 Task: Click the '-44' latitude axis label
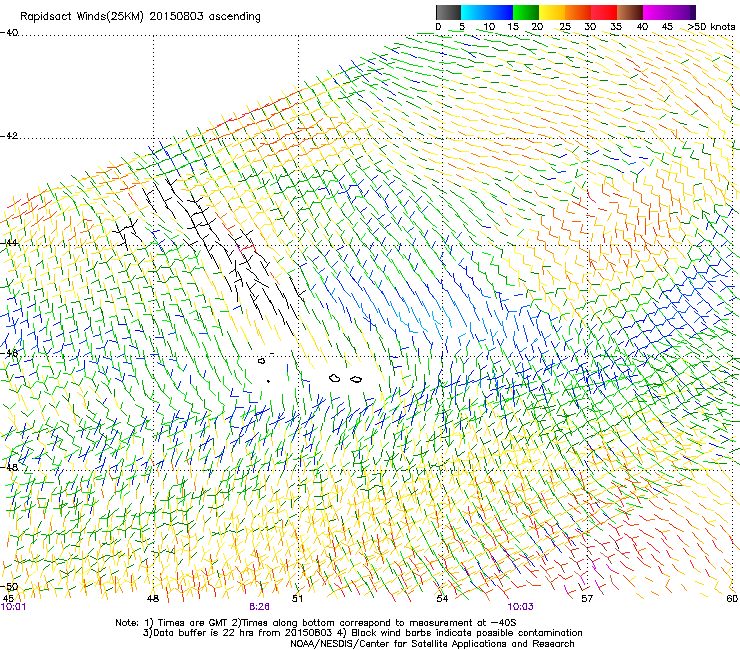pyautogui.click(x=9, y=243)
